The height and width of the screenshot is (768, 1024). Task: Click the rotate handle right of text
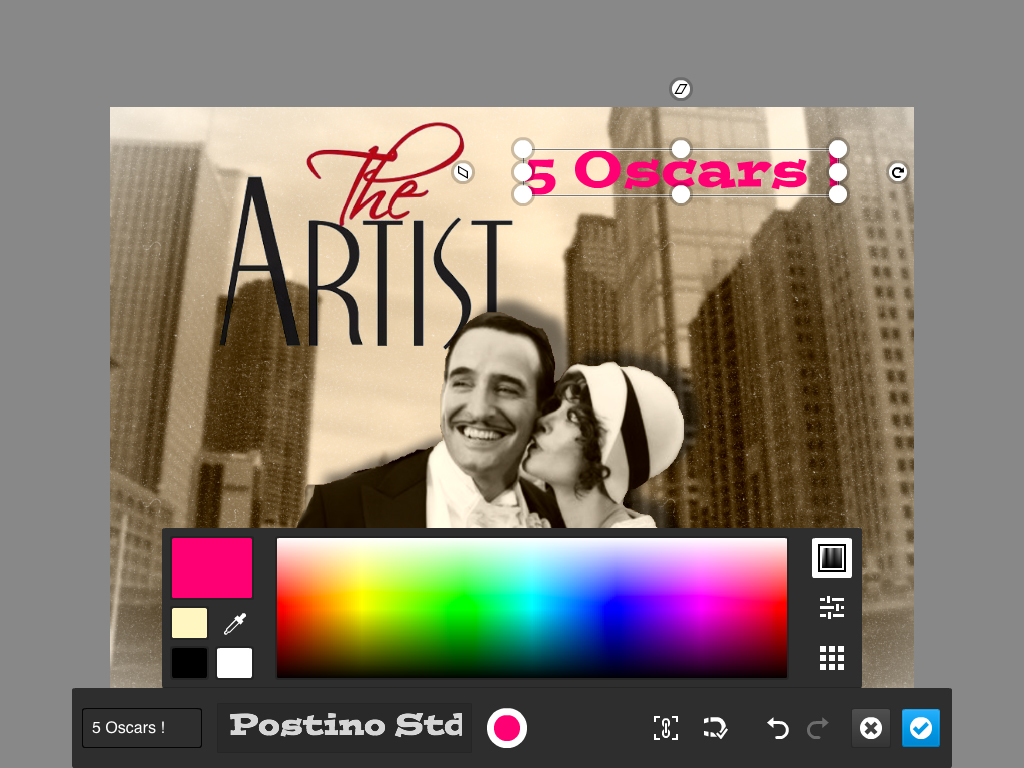(897, 172)
